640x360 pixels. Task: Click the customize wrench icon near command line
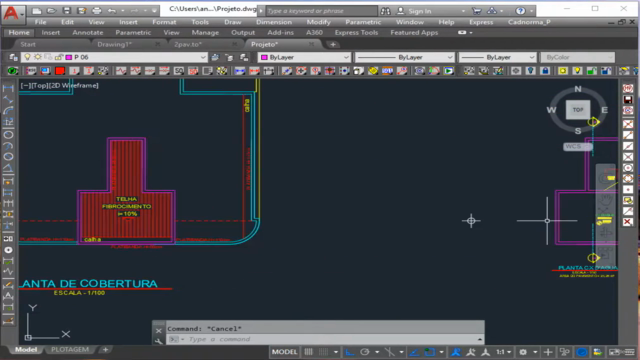(x=158, y=341)
